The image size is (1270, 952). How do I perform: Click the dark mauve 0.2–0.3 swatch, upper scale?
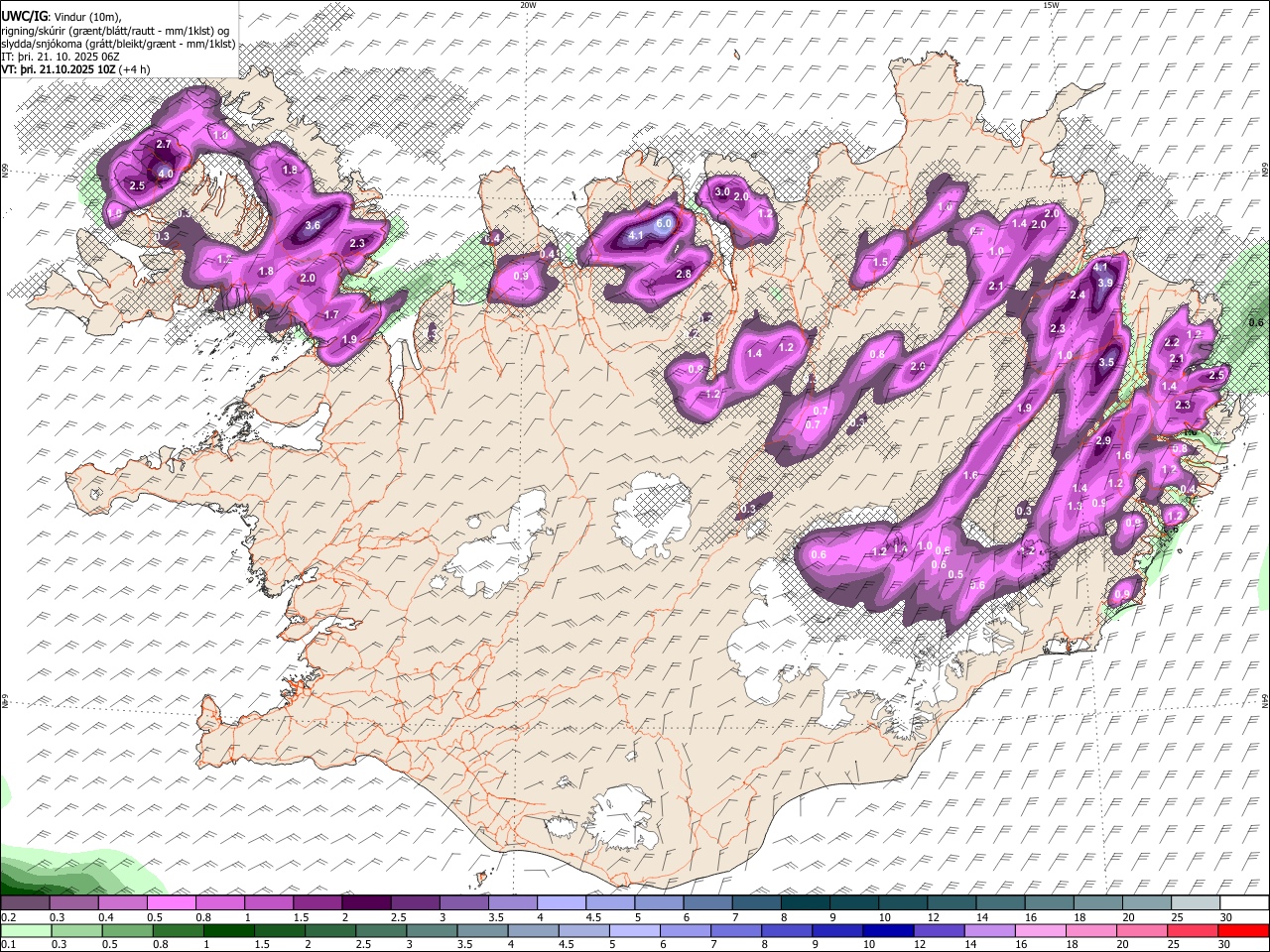[x=25, y=903]
